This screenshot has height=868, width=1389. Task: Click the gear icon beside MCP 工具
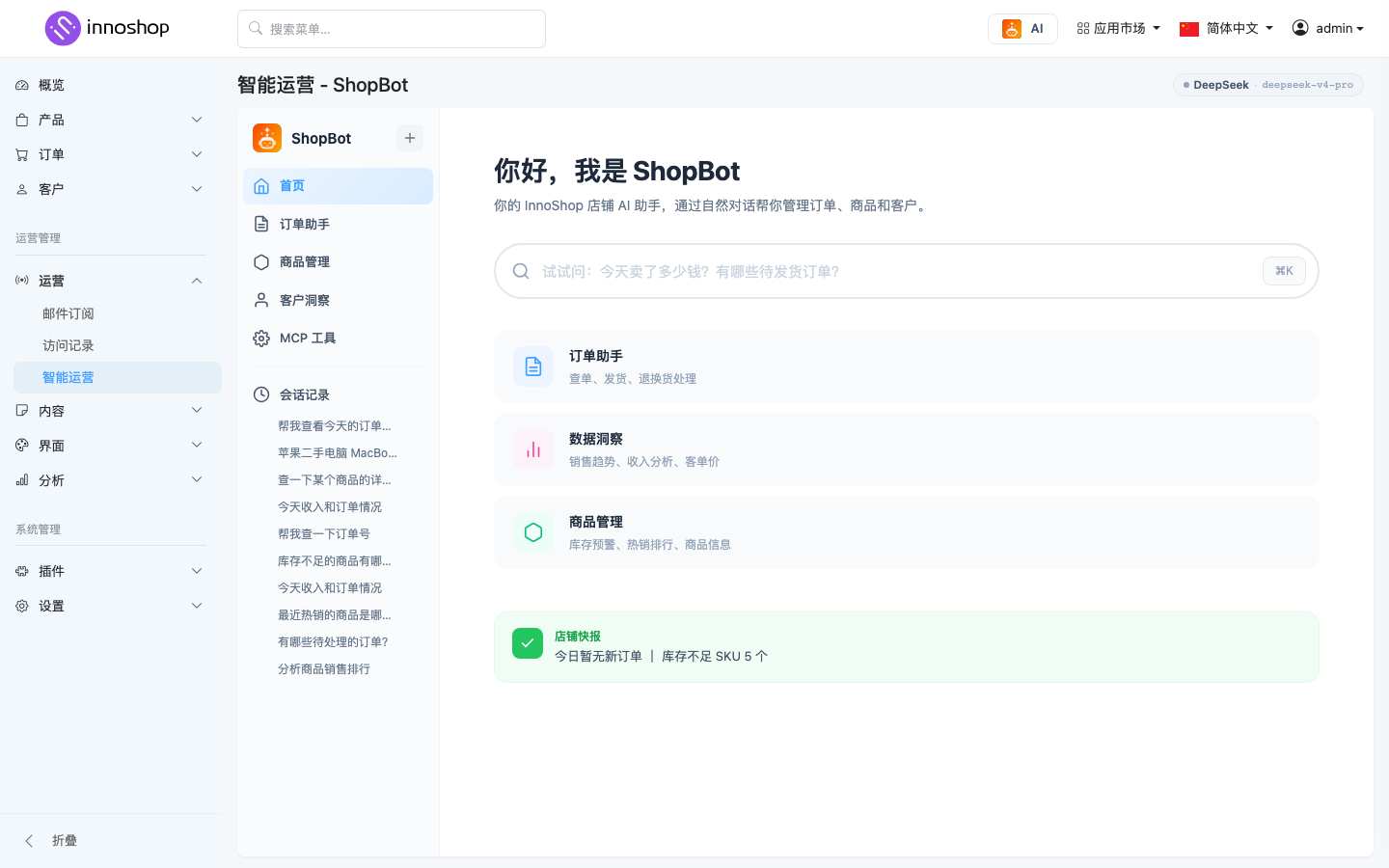click(x=261, y=339)
